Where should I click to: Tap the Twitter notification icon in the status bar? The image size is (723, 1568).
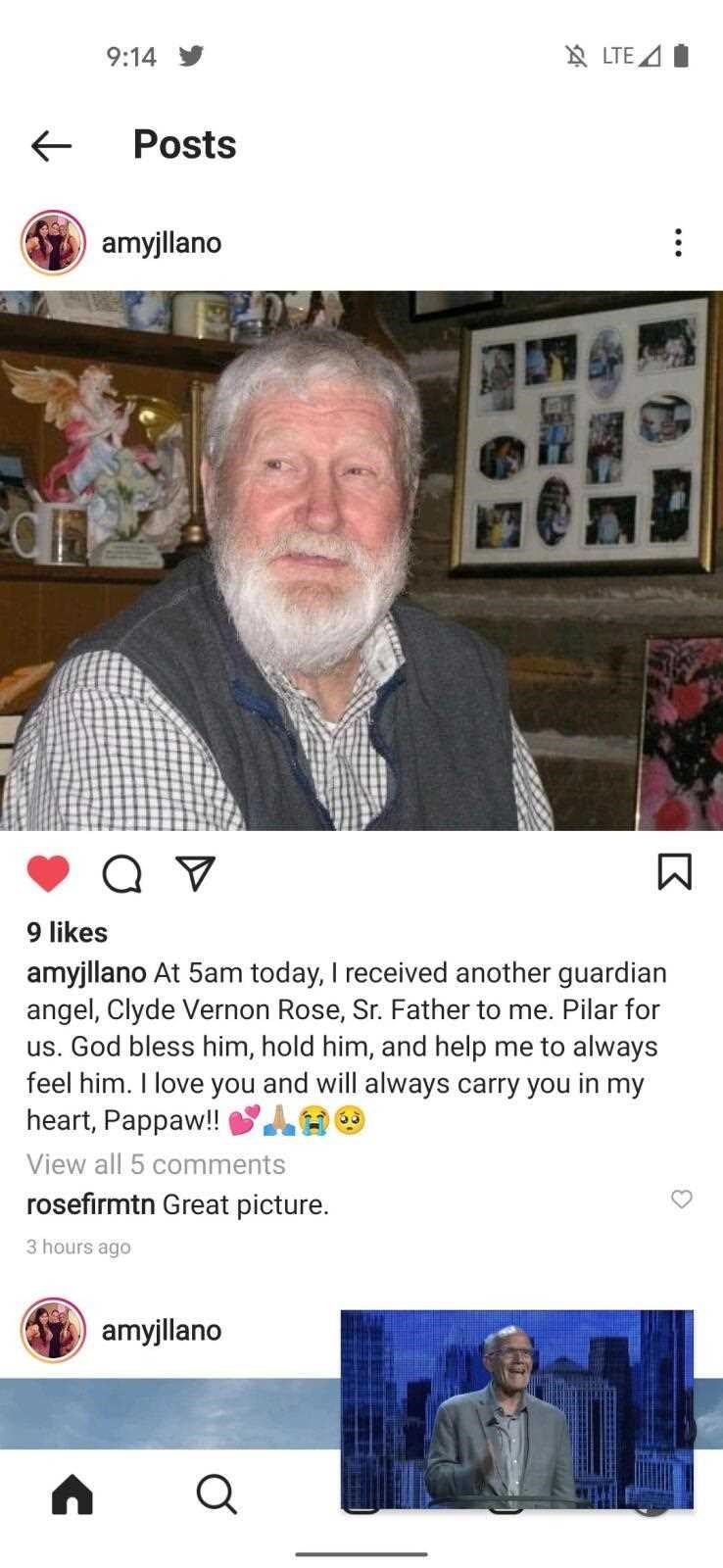tap(192, 56)
